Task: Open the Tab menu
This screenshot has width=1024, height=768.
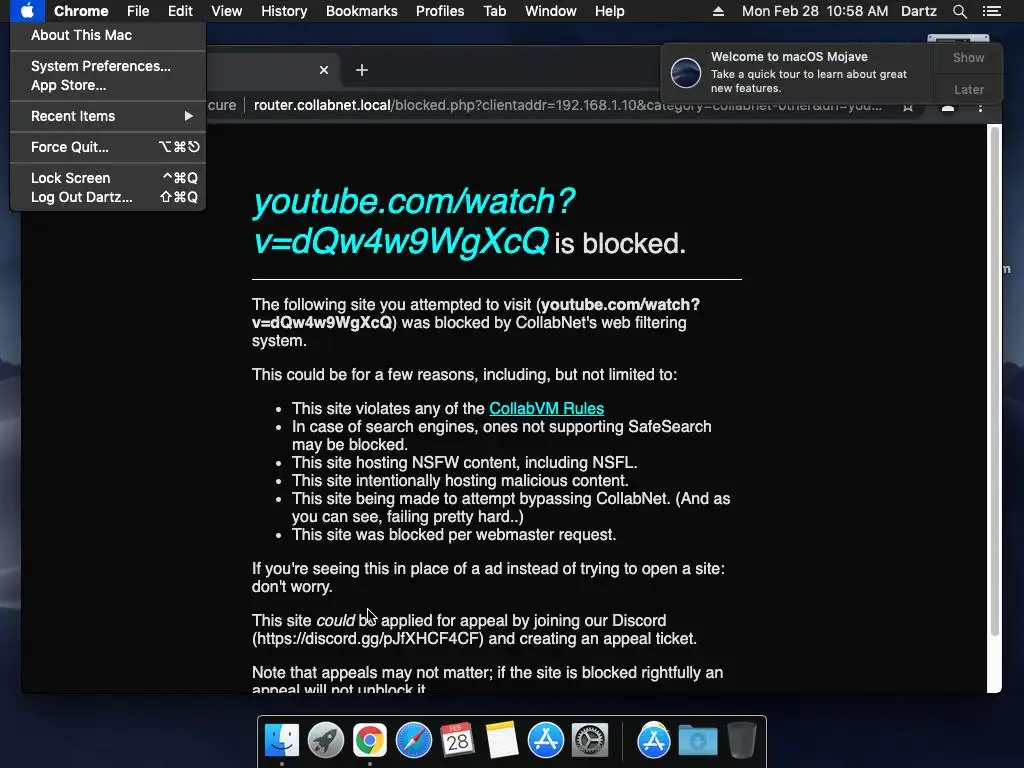Action: tap(494, 11)
